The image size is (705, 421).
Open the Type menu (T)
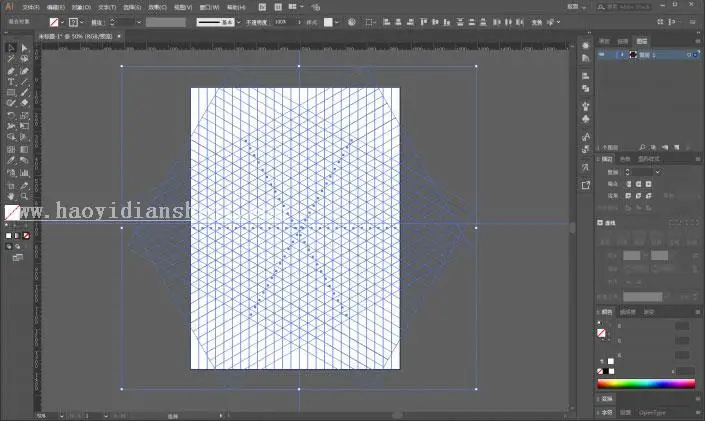click(107, 7)
